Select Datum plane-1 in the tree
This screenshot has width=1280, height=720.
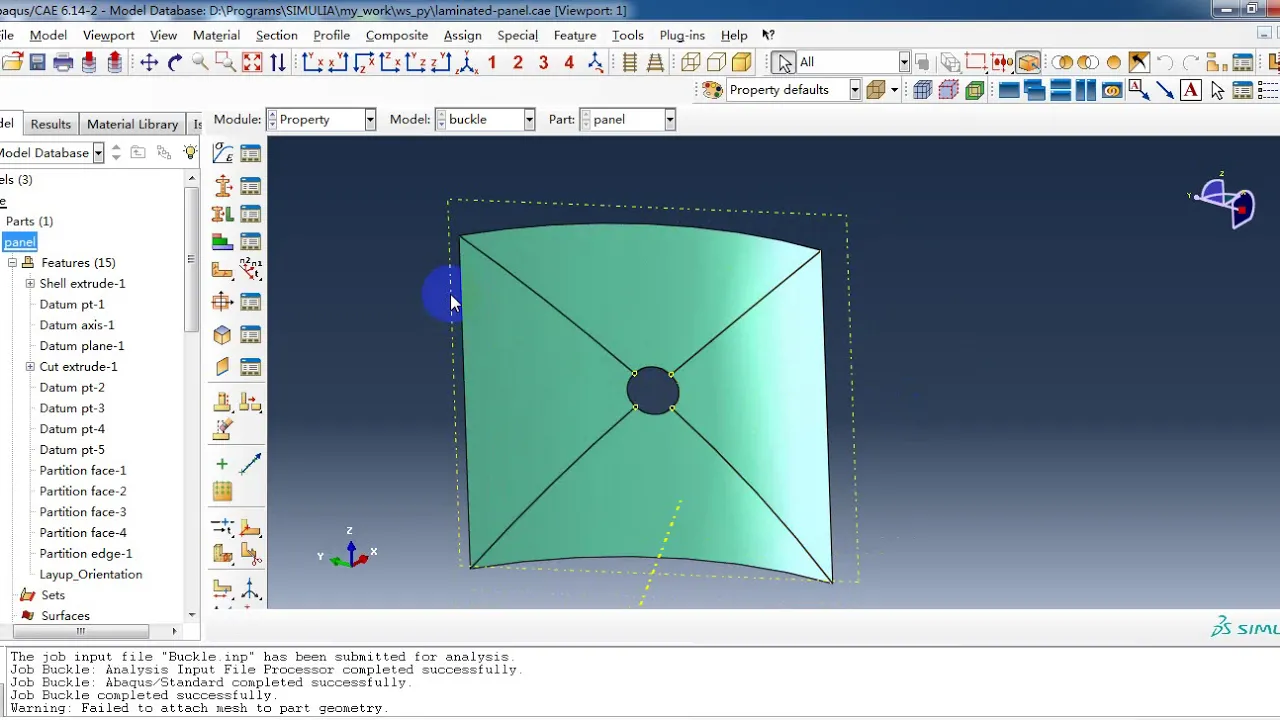click(82, 346)
